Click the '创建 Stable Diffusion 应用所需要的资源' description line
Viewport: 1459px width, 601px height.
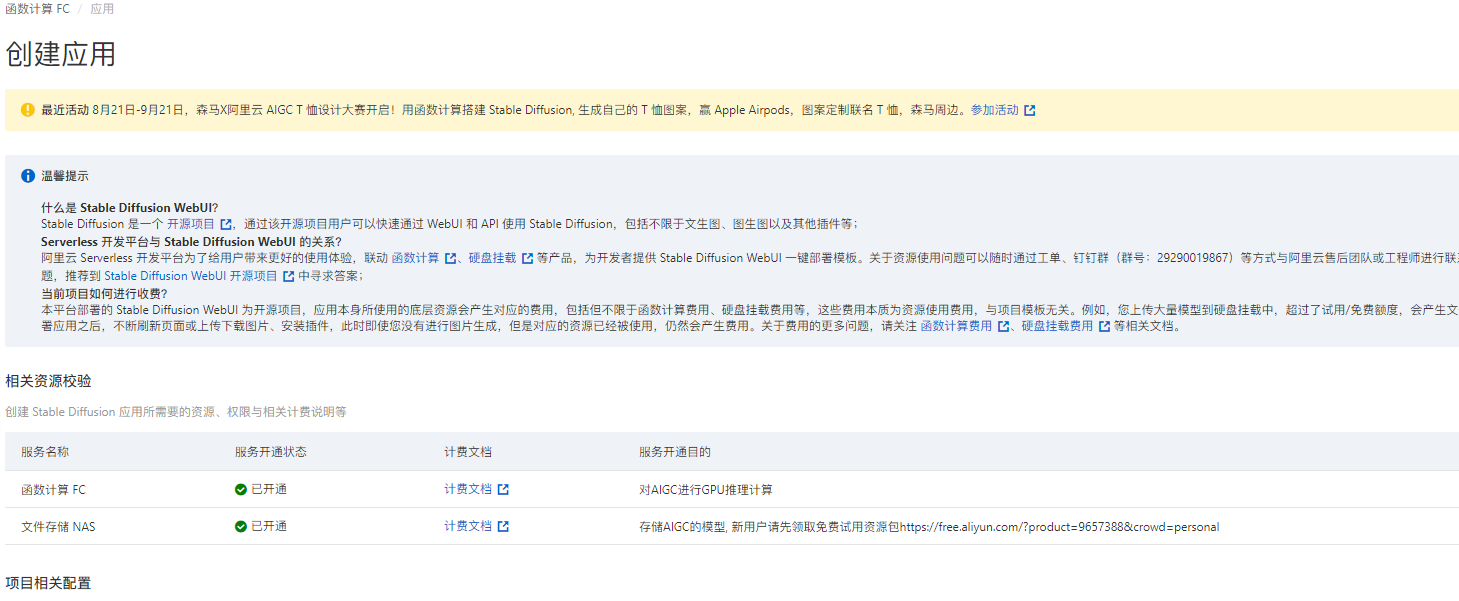(176, 412)
